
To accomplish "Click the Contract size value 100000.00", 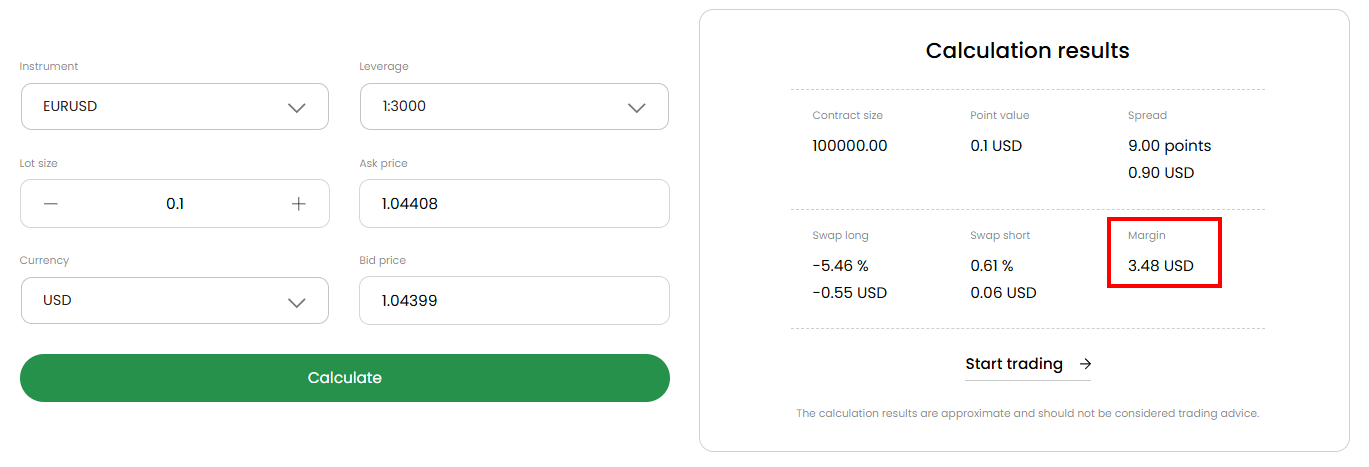I will pos(849,146).
